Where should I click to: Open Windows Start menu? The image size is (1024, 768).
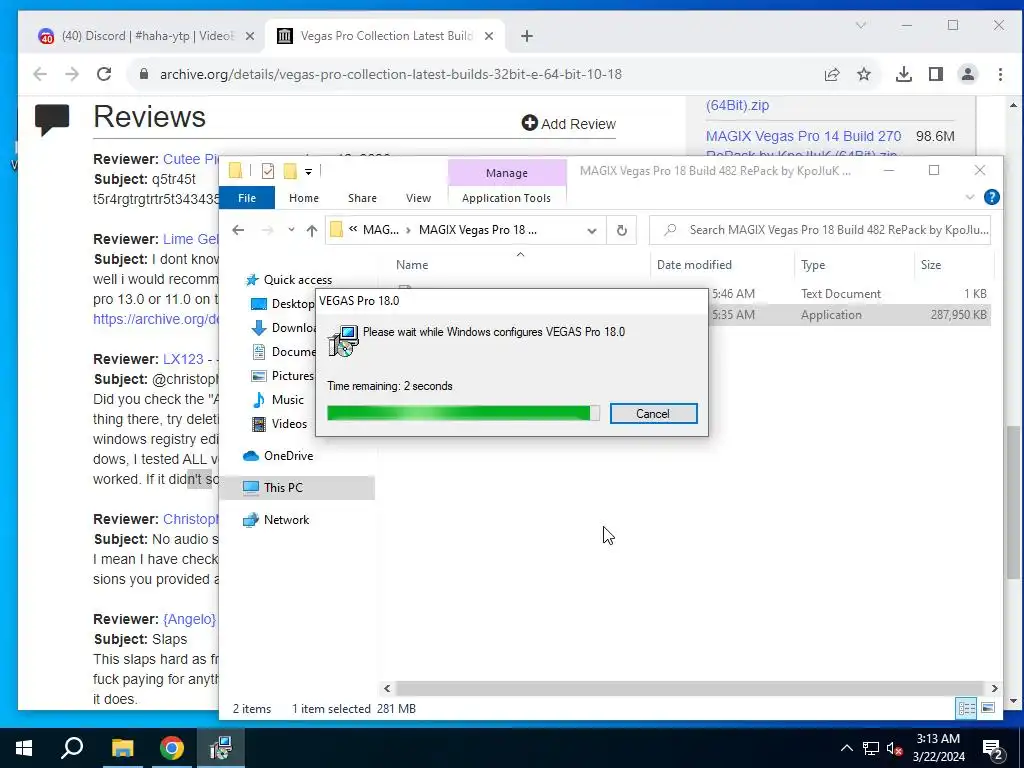pos(24,748)
